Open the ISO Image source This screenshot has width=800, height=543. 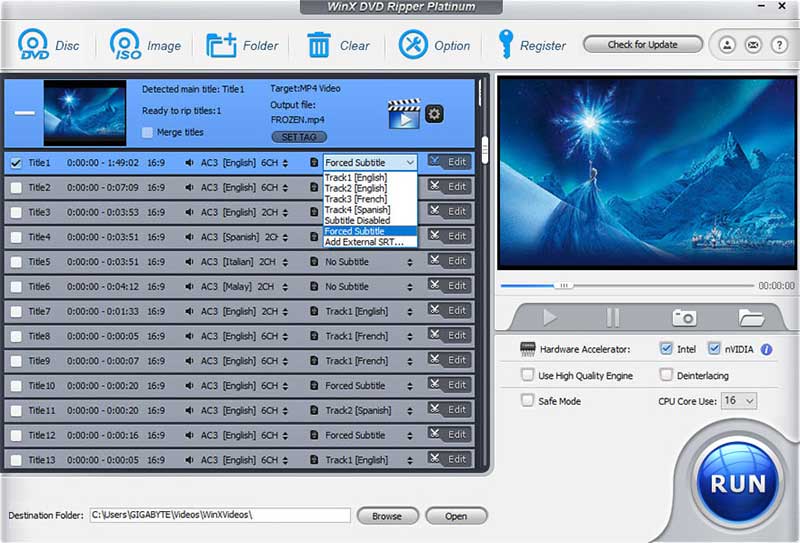tap(125, 45)
